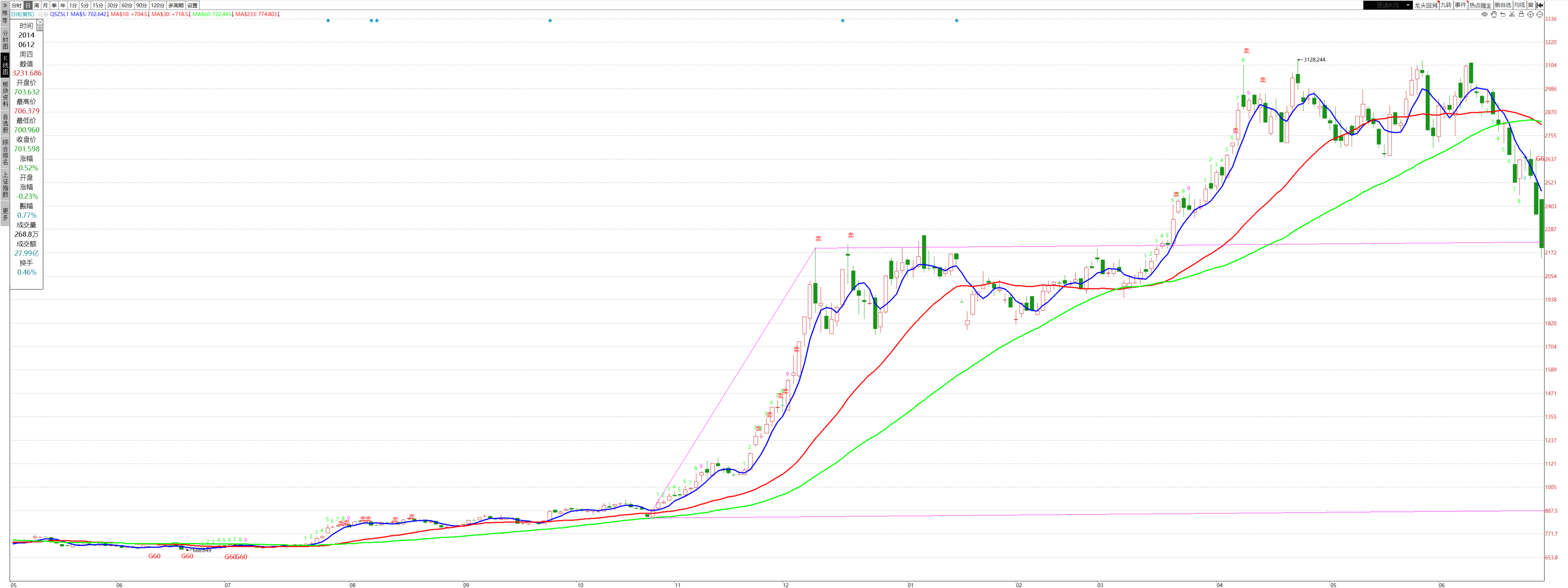Open 上证指数 sidebar tab
This screenshot has width=1568, height=588.
5,185
